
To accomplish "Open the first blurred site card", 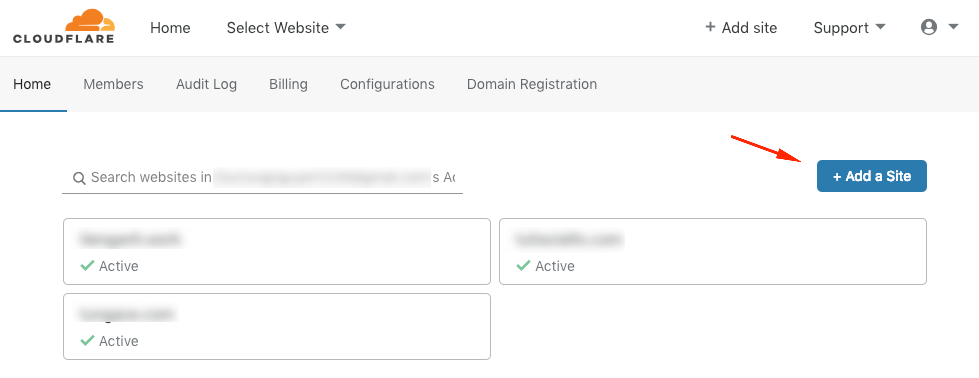I will click(x=277, y=251).
